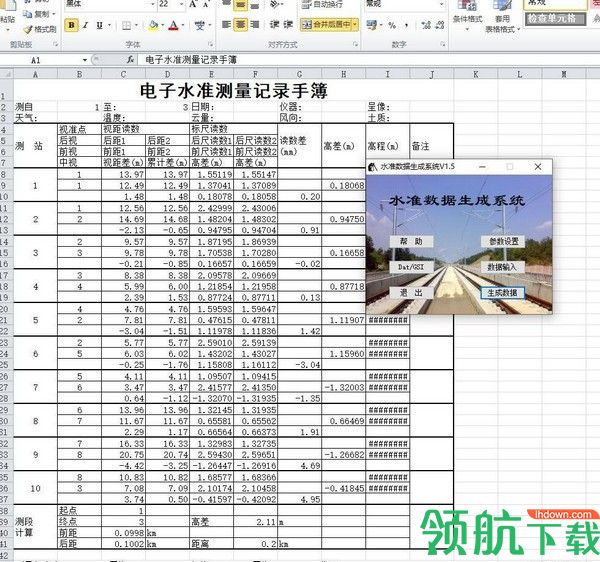This screenshot has height=562, width=600.
Task: Click the phonetic guide (文) icon
Action: pyautogui.click(x=199, y=25)
